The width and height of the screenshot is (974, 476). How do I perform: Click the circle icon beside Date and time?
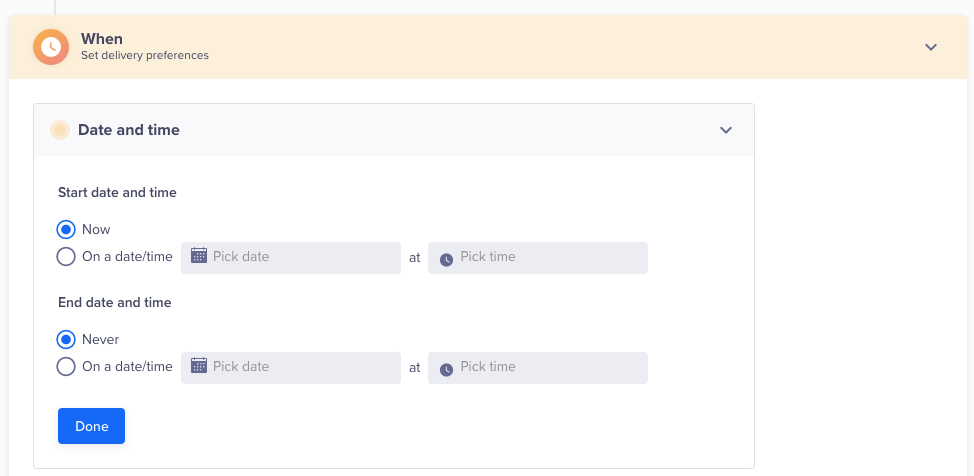pos(60,130)
